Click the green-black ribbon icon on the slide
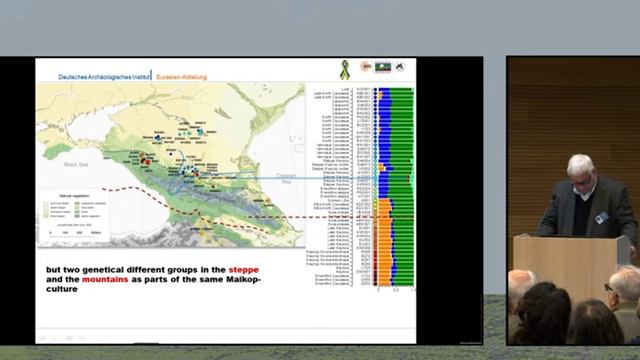Screen dimensions: 640x360 [345, 69]
